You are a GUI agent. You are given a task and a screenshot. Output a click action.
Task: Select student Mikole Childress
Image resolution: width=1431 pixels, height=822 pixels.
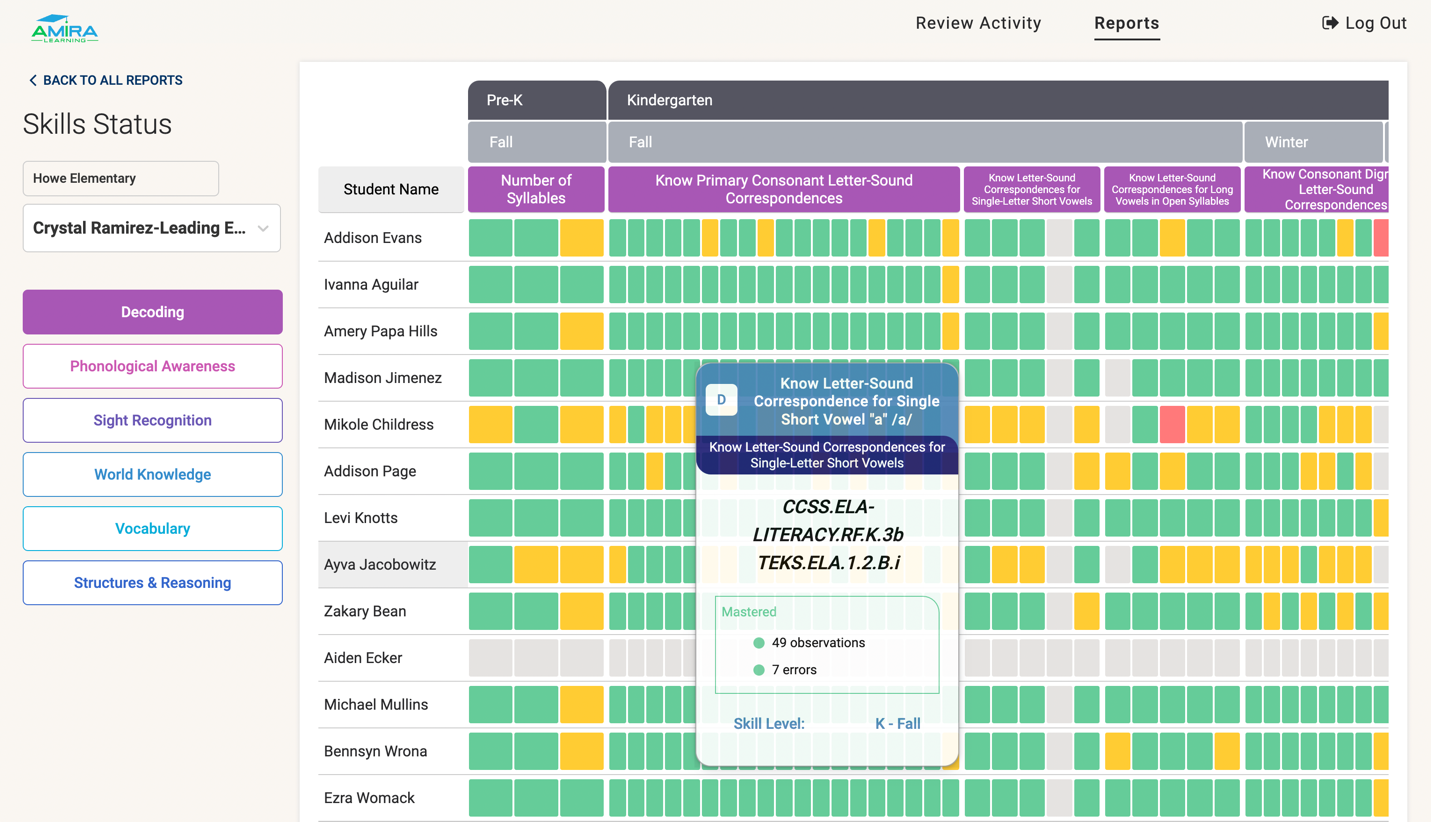coord(379,425)
